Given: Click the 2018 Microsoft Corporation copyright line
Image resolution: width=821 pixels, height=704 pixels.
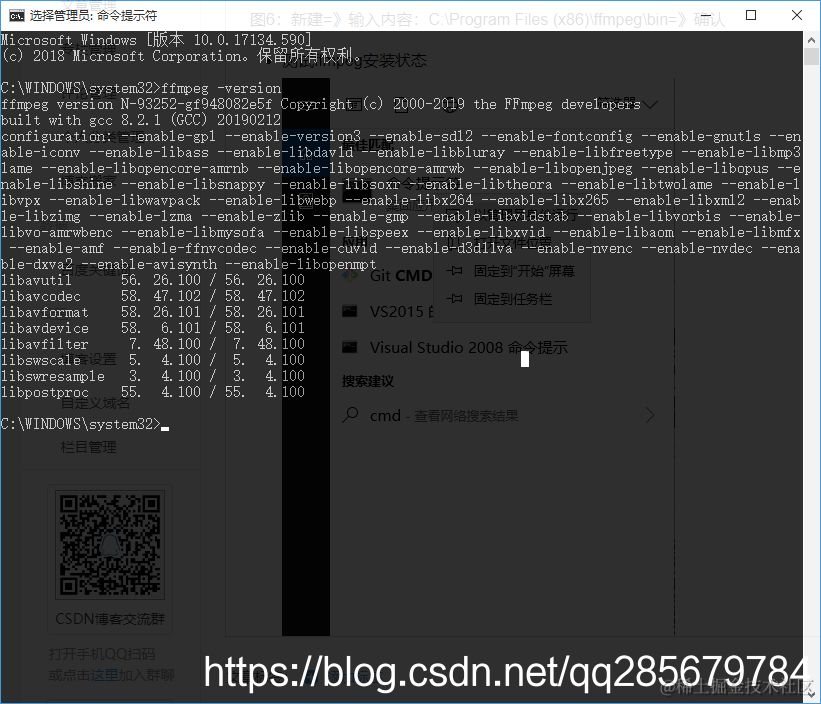Looking at the screenshot, I should click(x=180, y=56).
